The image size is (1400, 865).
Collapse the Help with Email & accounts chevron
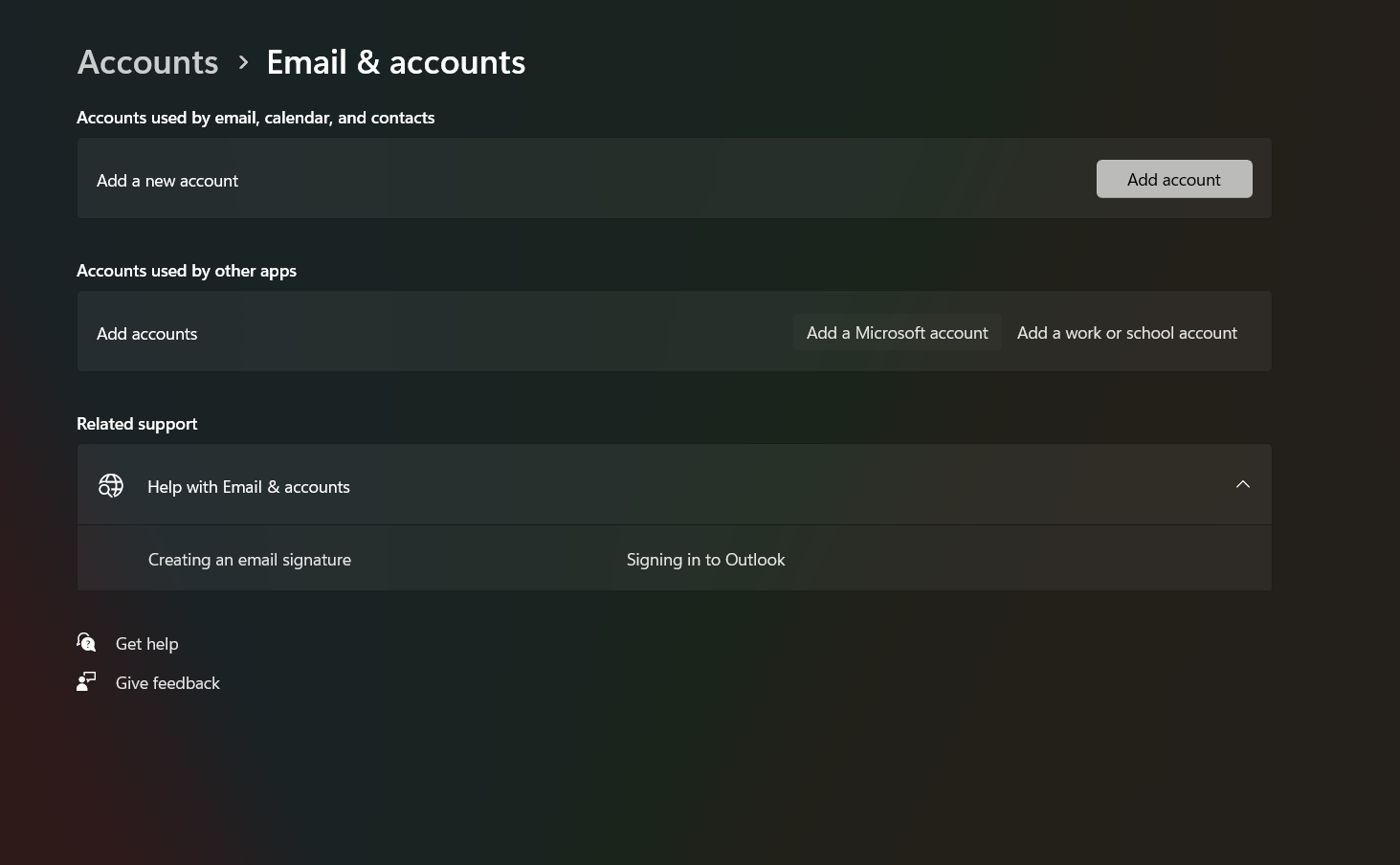[1242, 484]
